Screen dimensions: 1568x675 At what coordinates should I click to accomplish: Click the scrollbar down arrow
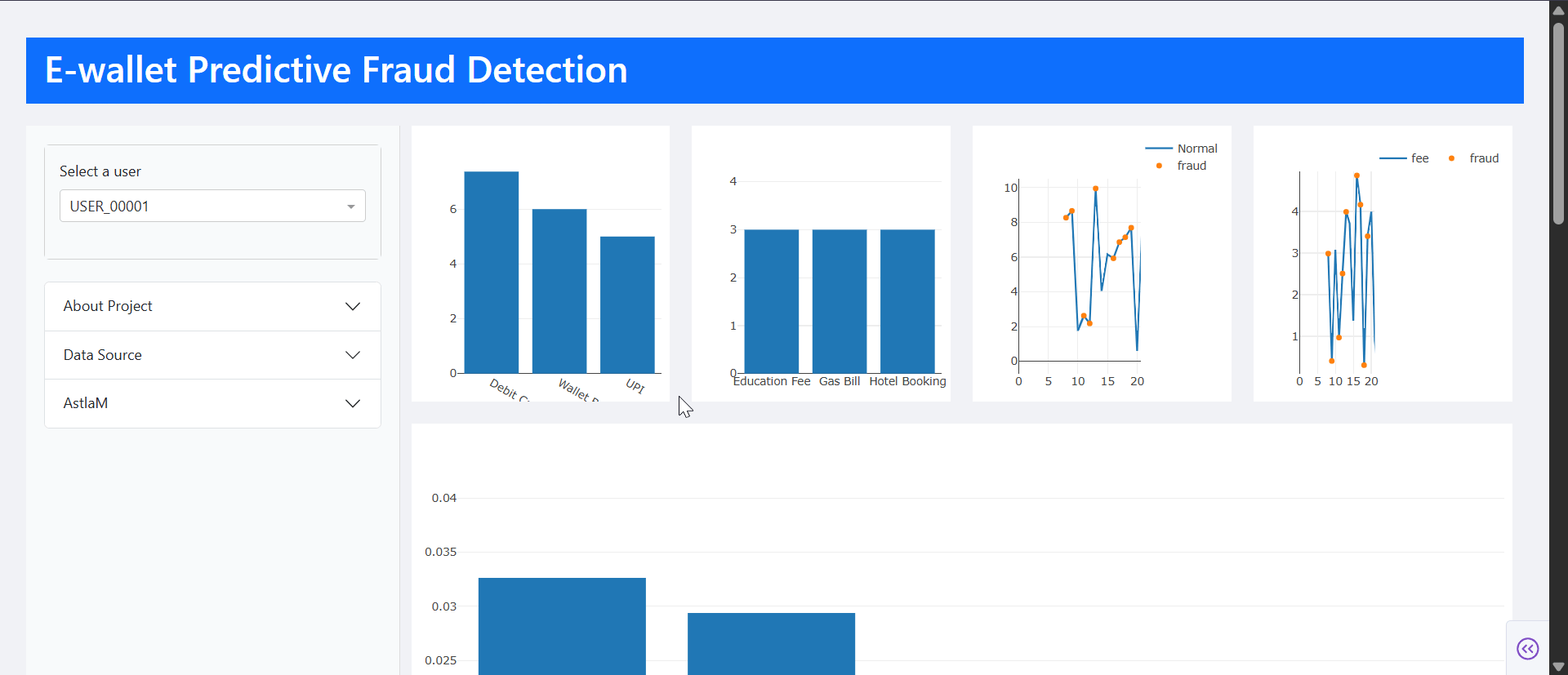[1558, 667]
